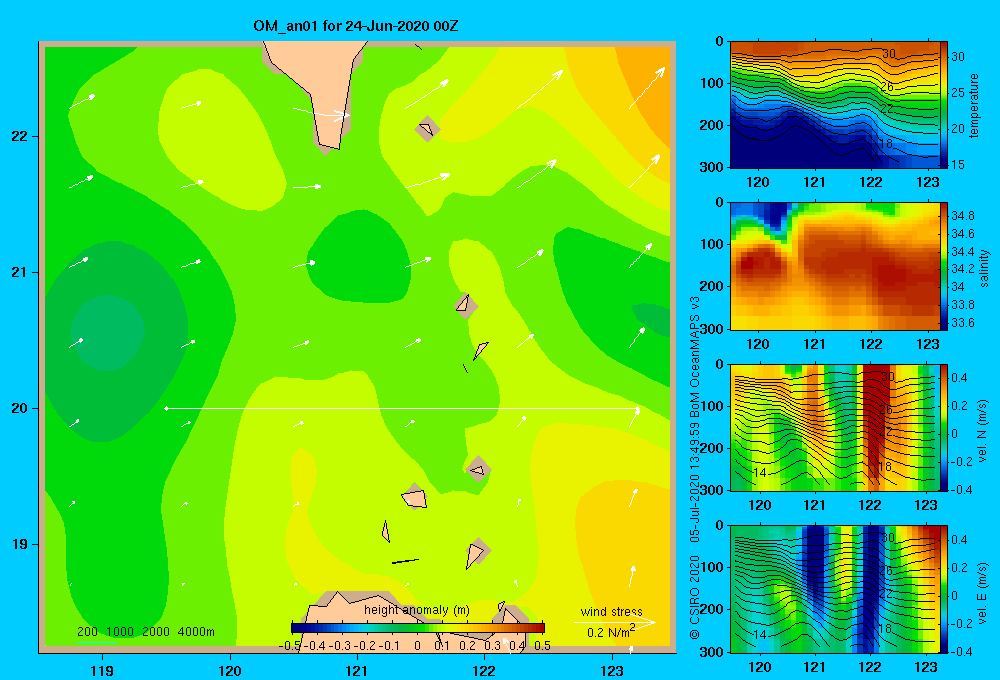Click the salinity colorbar value 34.8

(x=962, y=216)
